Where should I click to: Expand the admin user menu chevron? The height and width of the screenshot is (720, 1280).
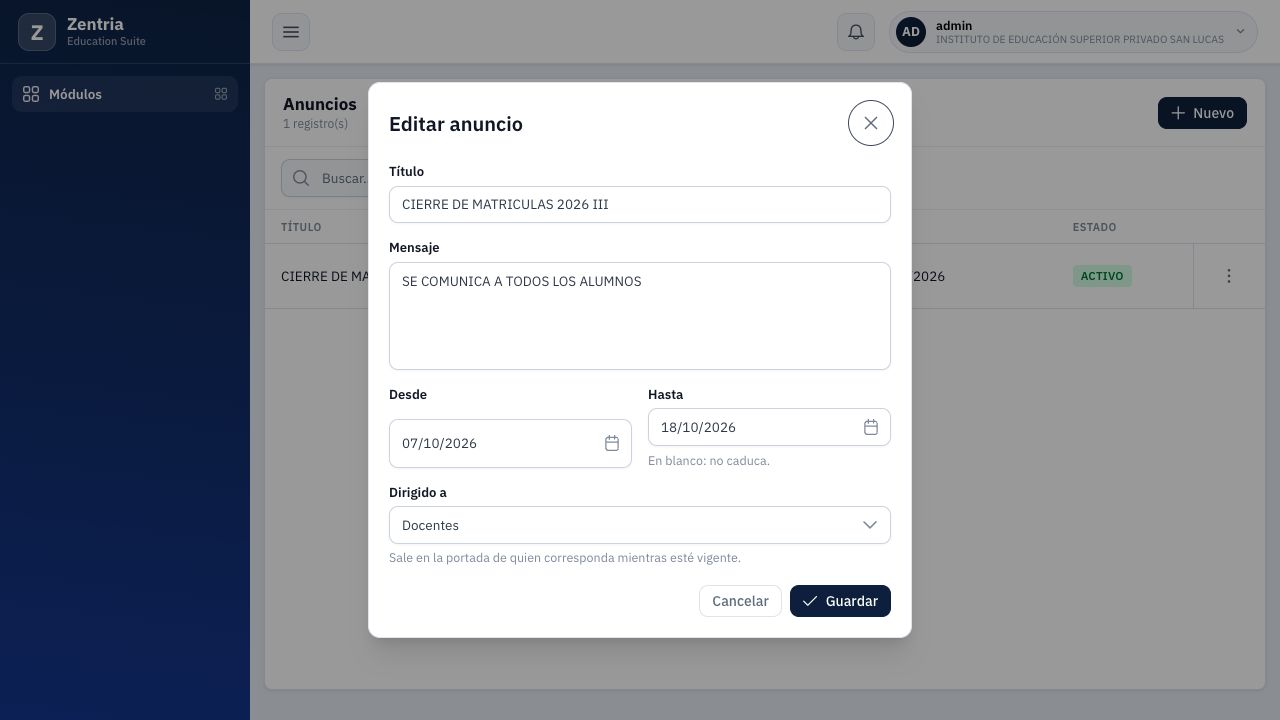tap(1240, 32)
